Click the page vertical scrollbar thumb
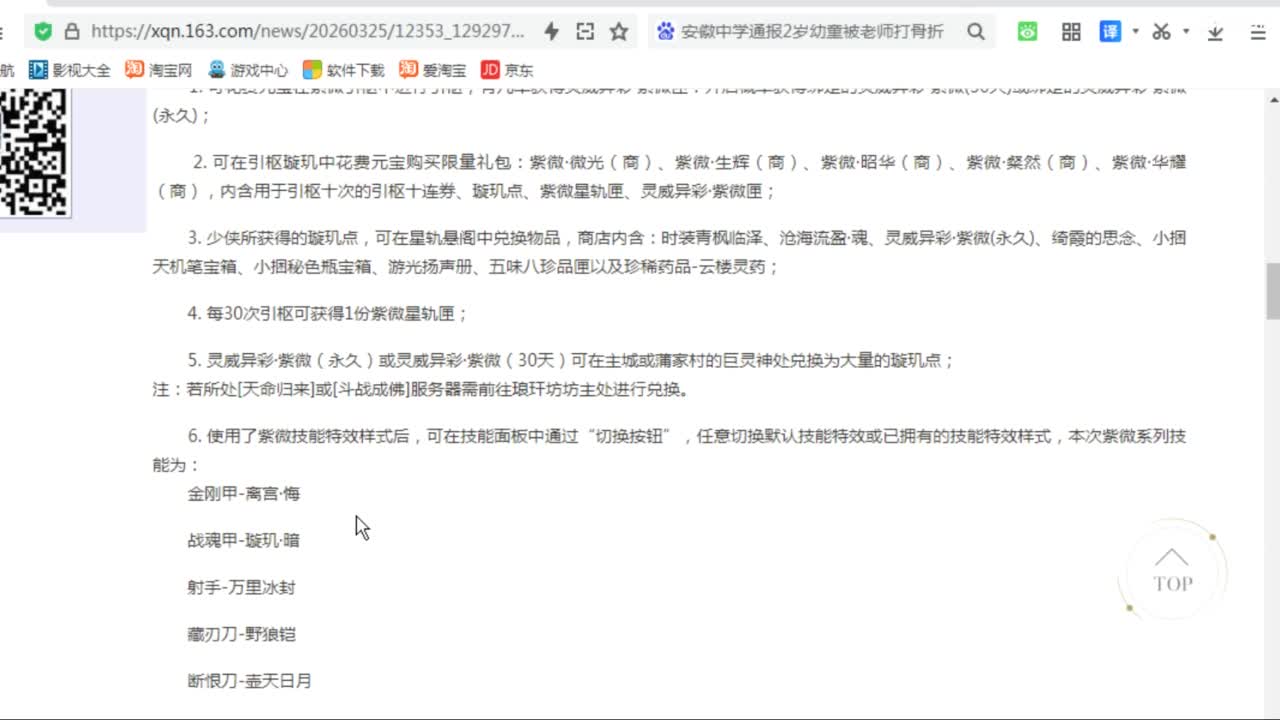The width and height of the screenshot is (1280, 720). [x=1272, y=291]
